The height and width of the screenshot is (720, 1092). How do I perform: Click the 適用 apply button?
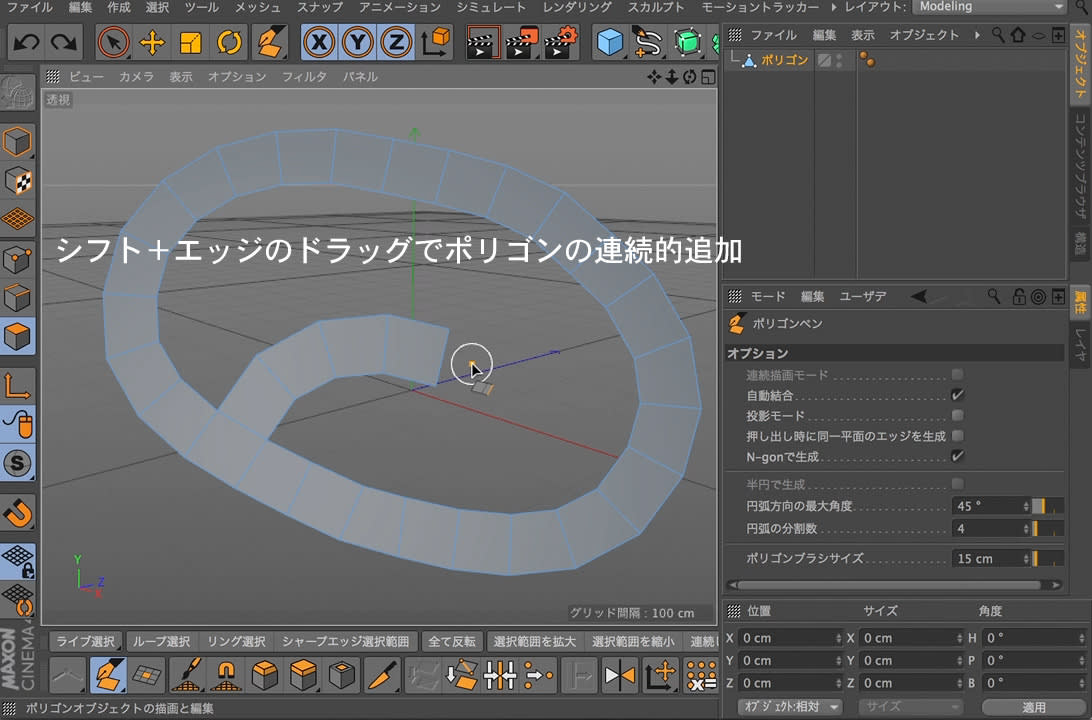1033,707
